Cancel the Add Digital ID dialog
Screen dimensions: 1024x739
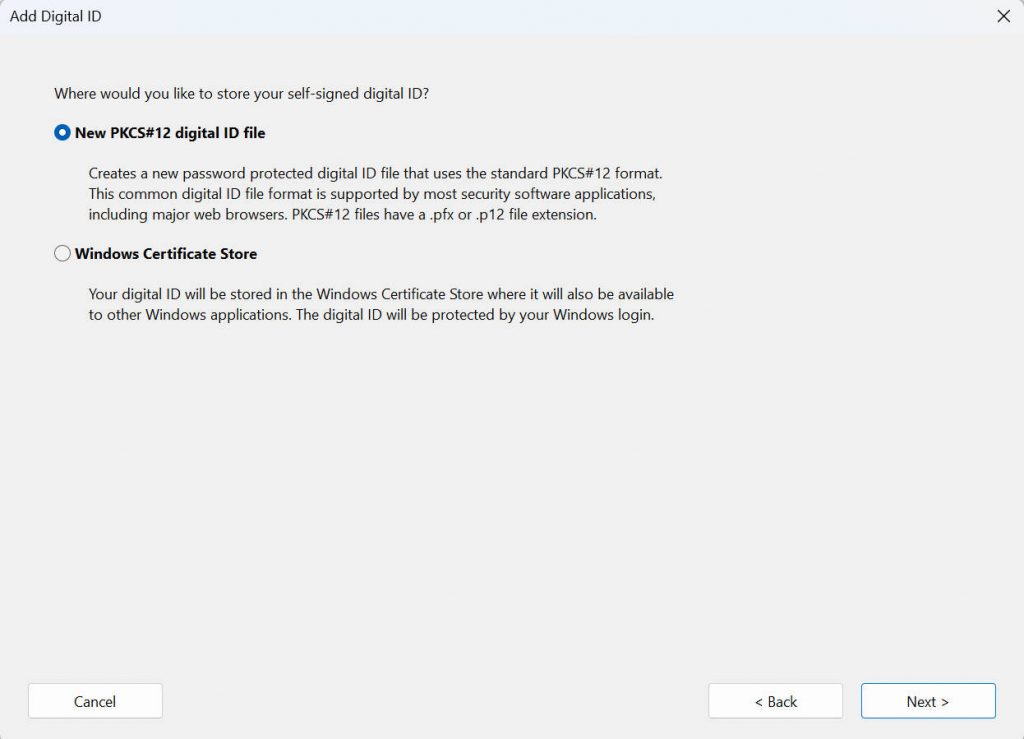[x=95, y=701]
